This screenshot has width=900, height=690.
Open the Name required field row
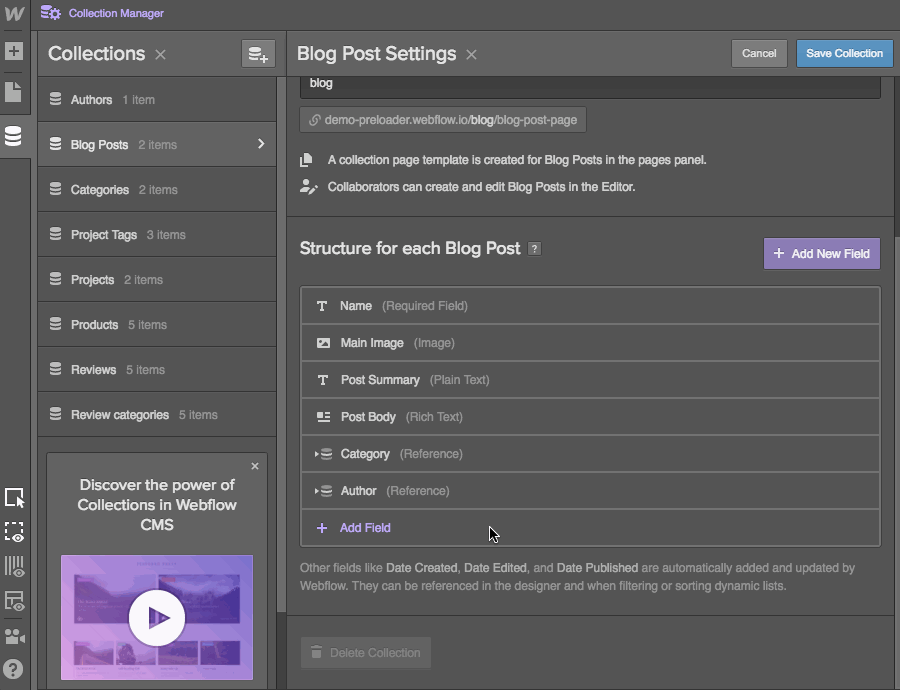click(590, 306)
